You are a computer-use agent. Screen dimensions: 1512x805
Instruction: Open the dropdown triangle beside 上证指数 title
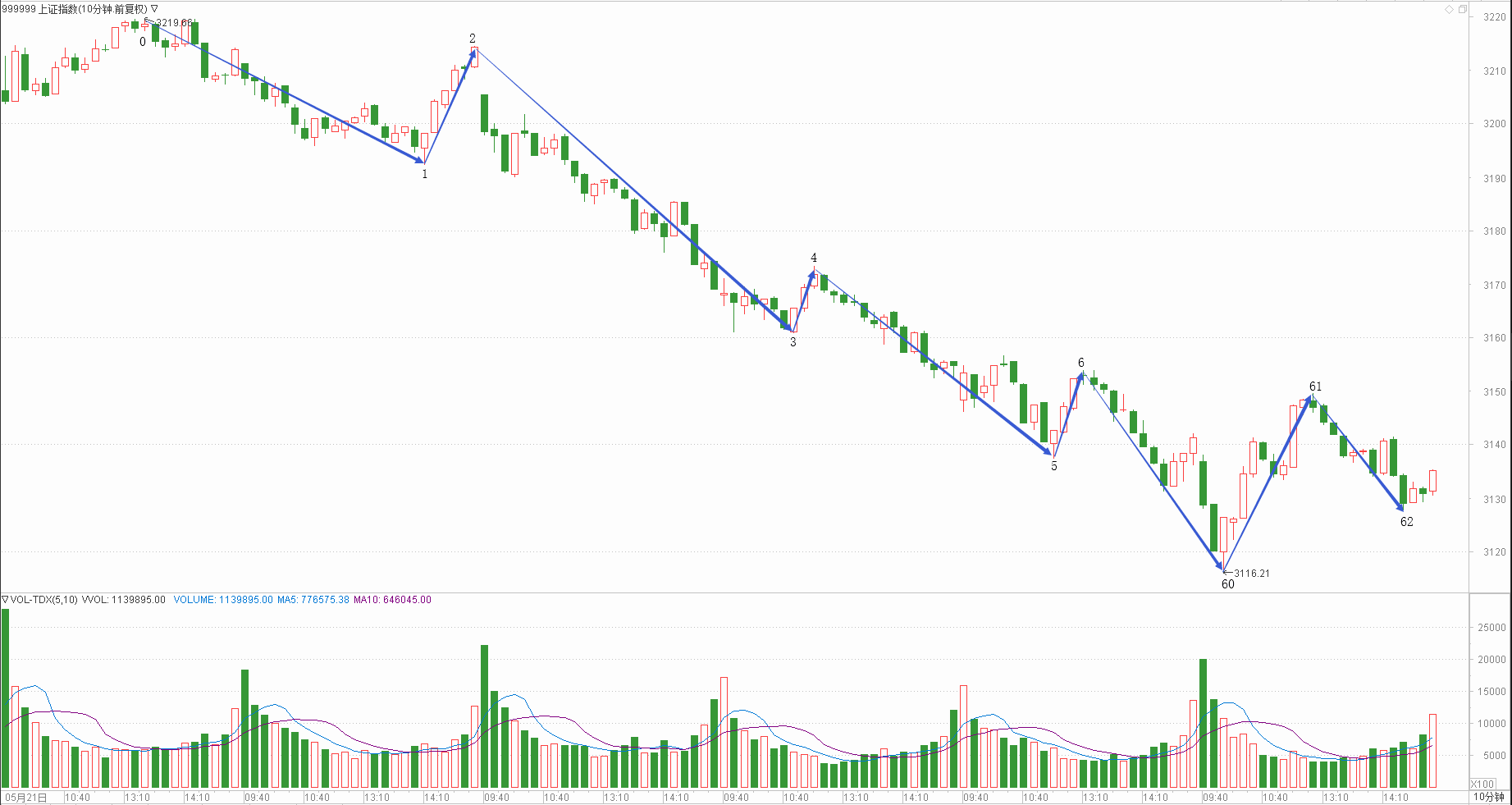154,9
